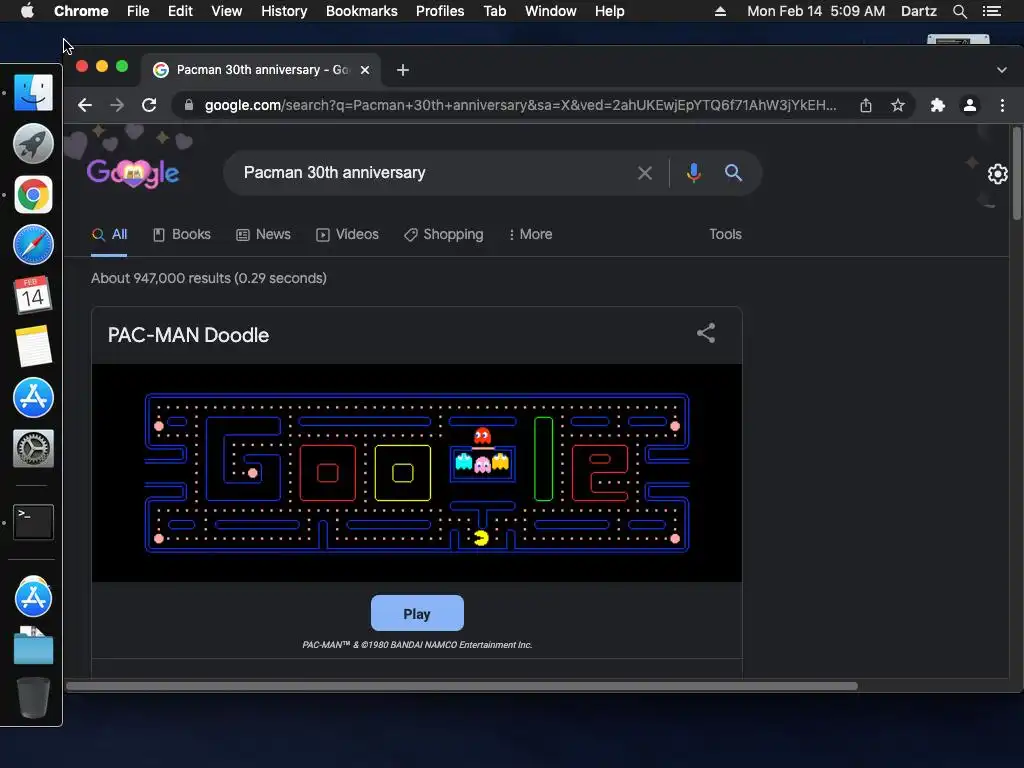Screen dimensions: 1024x768
Task: Click the Google Valentine's doodle logo
Action: coord(133,172)
